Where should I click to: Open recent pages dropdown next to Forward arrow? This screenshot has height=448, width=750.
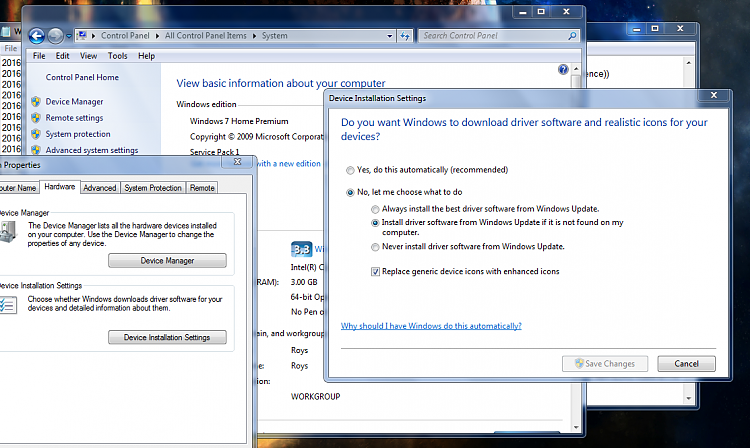[x=68, y=36]
